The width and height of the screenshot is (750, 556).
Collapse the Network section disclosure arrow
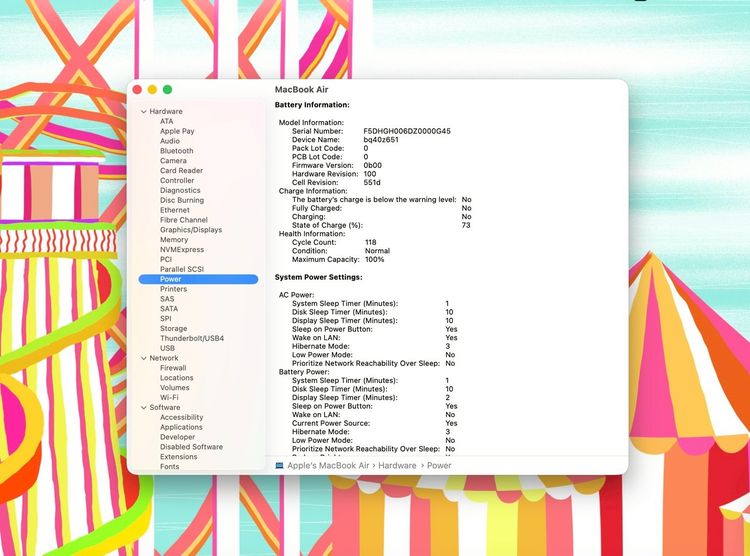(144, 358)
